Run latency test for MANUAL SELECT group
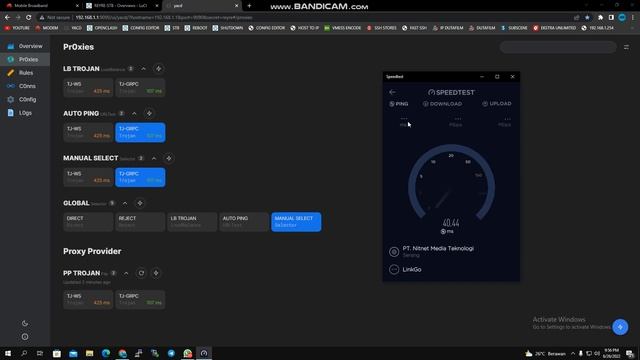Screen dimensions: 640x360 click(x=169, y=158)
